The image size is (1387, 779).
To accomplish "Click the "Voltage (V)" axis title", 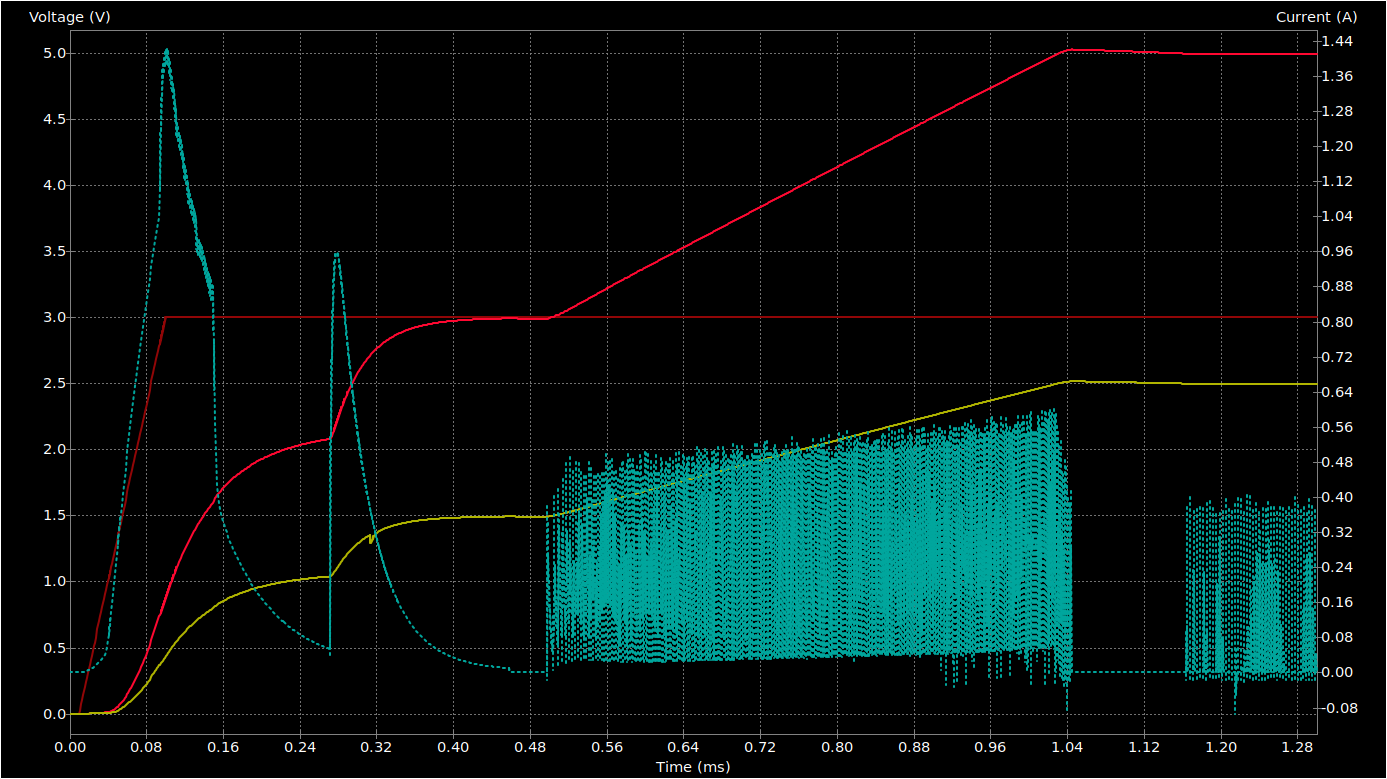I will 69,17.
